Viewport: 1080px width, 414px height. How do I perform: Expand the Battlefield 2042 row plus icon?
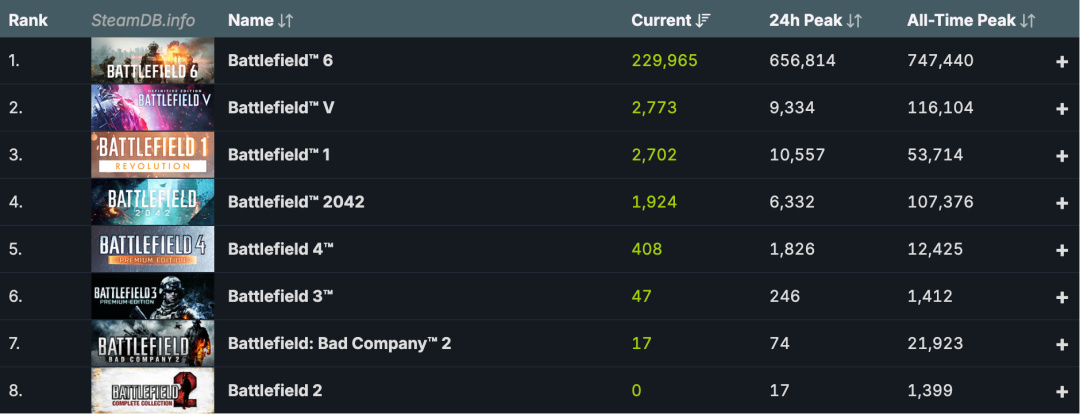tap(1061, 202)
